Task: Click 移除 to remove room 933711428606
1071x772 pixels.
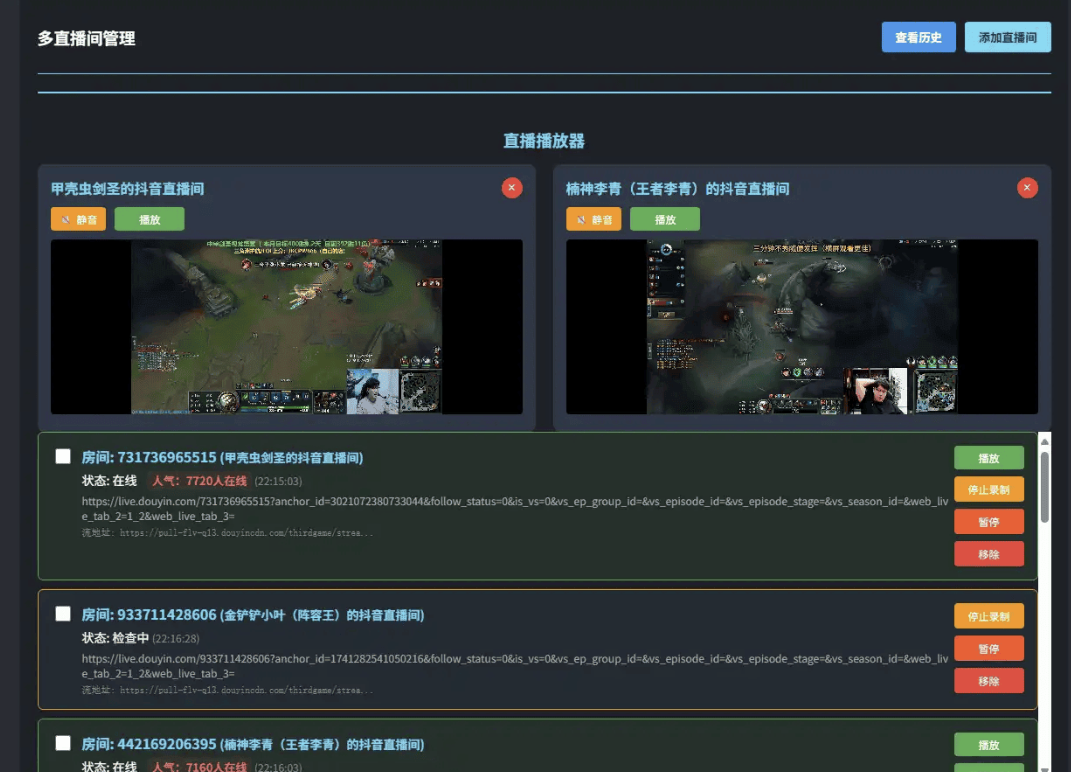Action: pos(988,679)
